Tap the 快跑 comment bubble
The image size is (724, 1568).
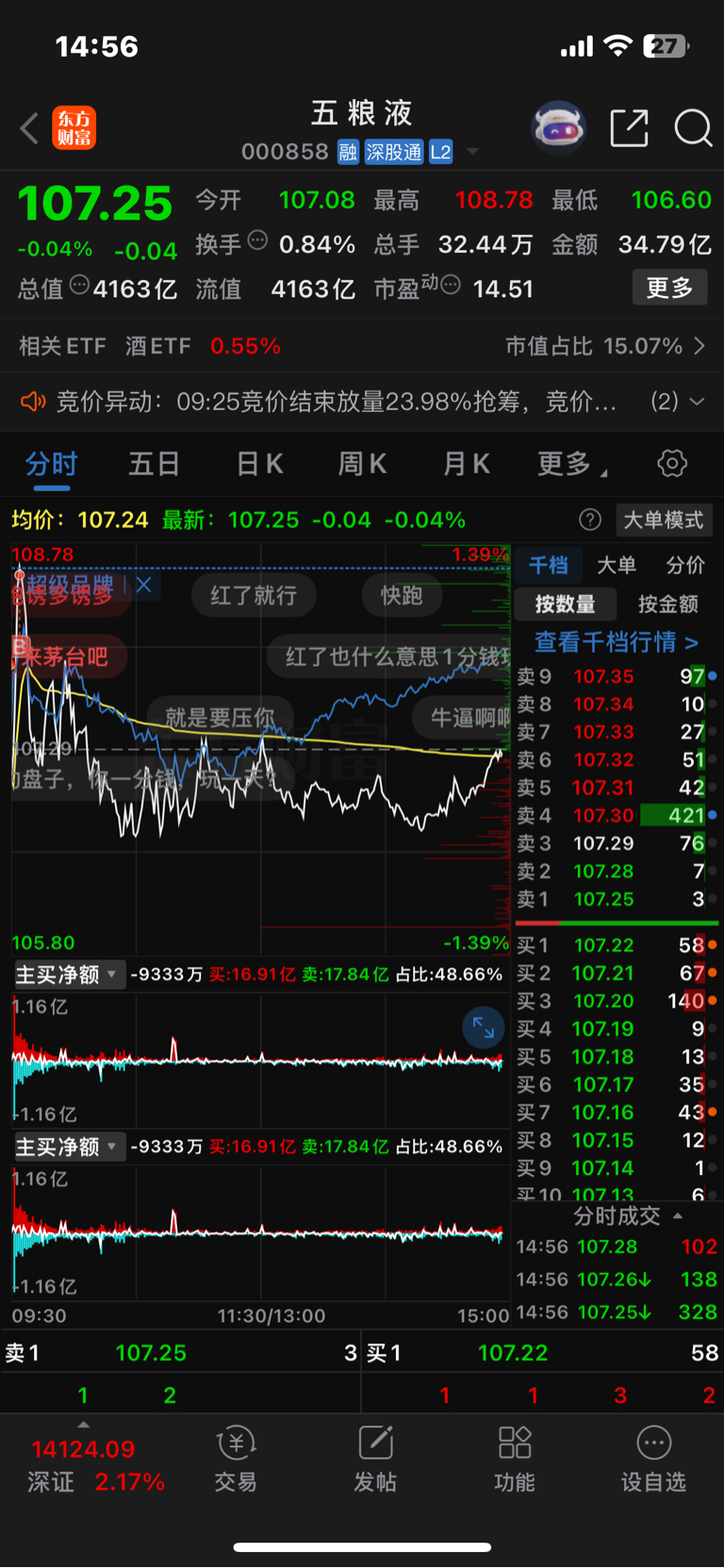point(402,595)
